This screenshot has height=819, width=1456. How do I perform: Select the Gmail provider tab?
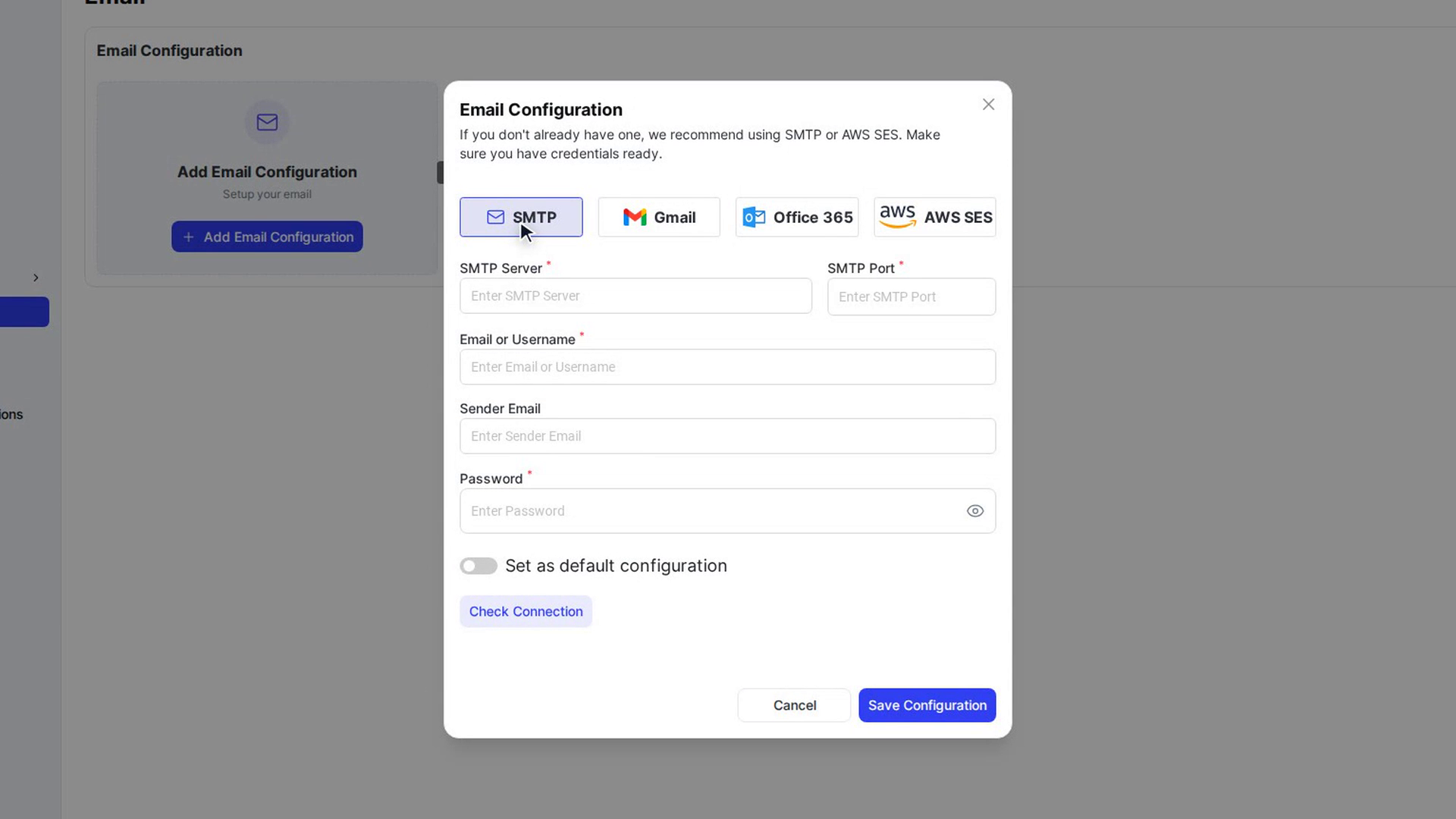click(659, 217)
